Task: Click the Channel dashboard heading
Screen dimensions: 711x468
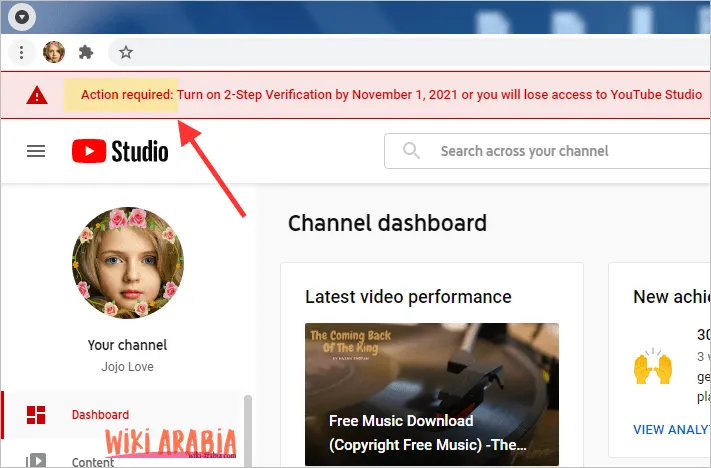Action: pyautogui.click(x=387, y=223)
